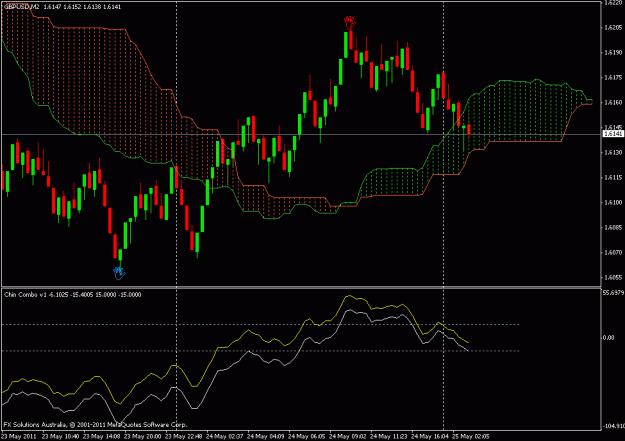This screenshot has height=441, width=625.
Task: Click the 1.6115 price scale label
Action: pyautogui.click(x=613, y=177)
